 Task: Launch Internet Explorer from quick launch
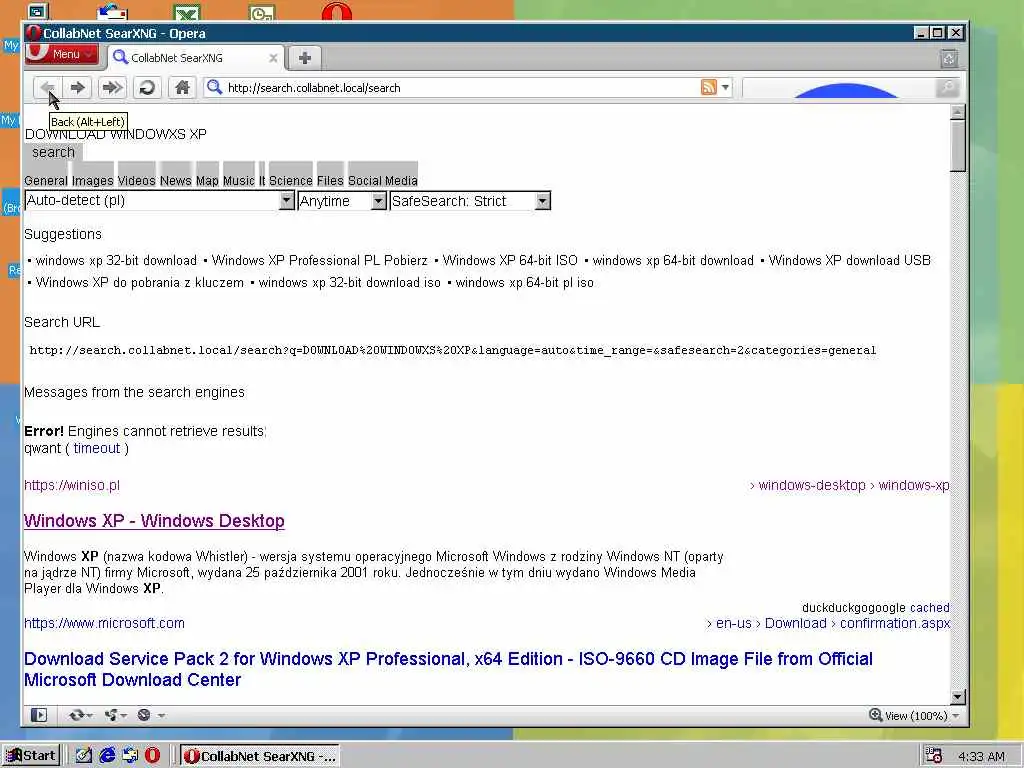pyautogui.click(x=107, y=756)
